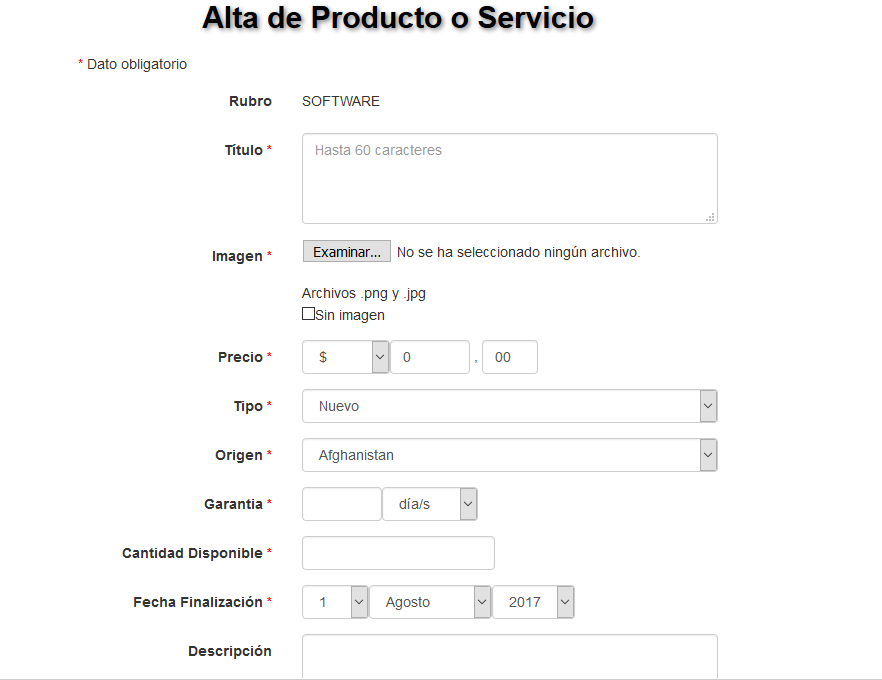The image size is (882, 680).
Task: Click the Origen dropdown arrow icon
Action: click(708, 454)
